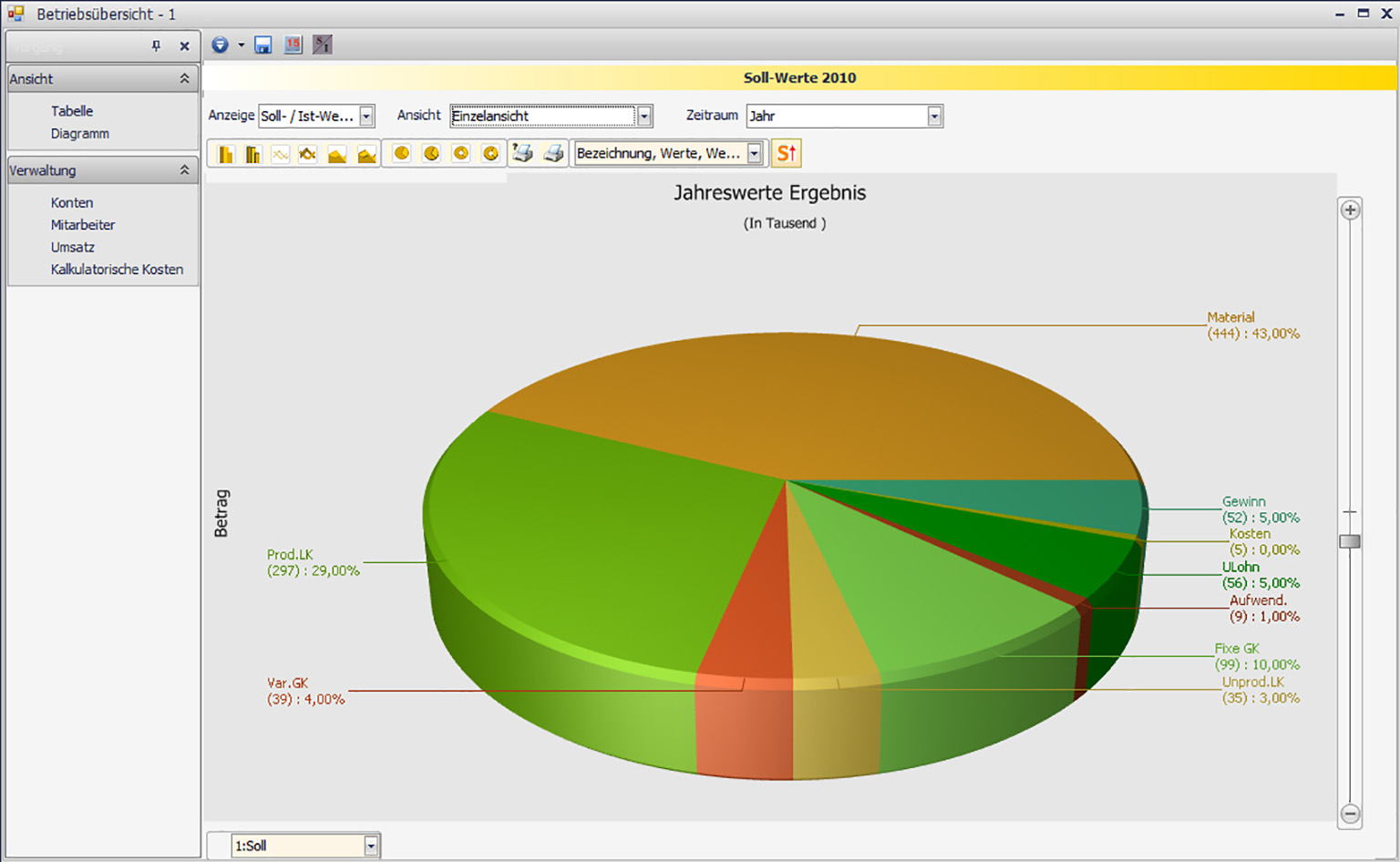Open the 1:Soll series selector
1400x862 pixels.
[x=371, y=846]
